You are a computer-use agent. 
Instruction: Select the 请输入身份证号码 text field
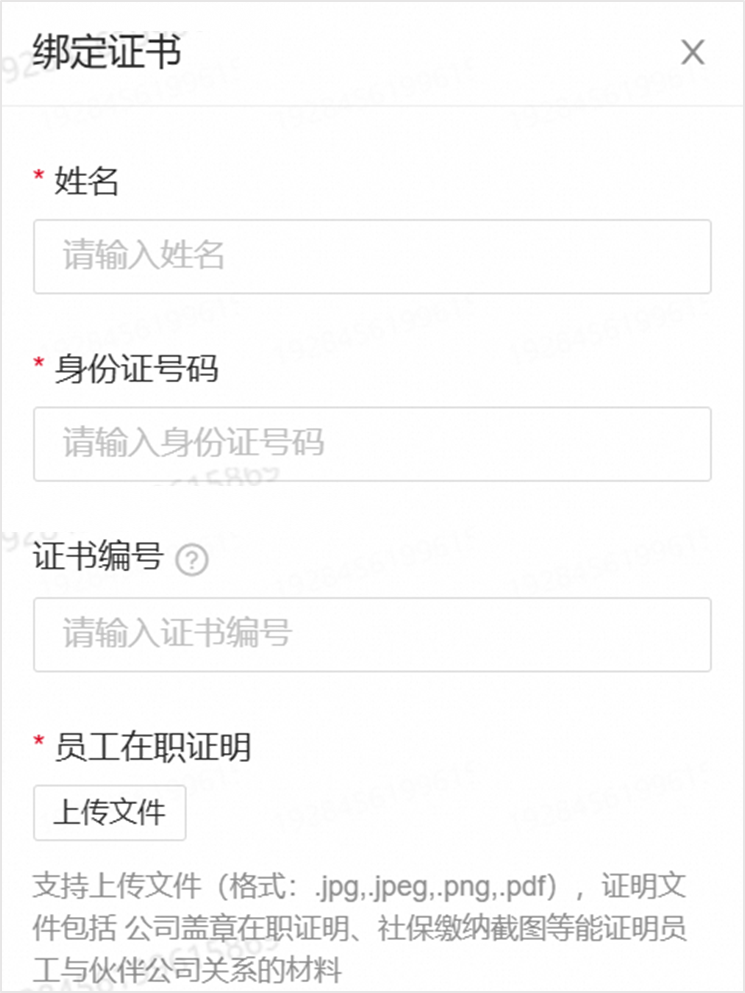372,444
